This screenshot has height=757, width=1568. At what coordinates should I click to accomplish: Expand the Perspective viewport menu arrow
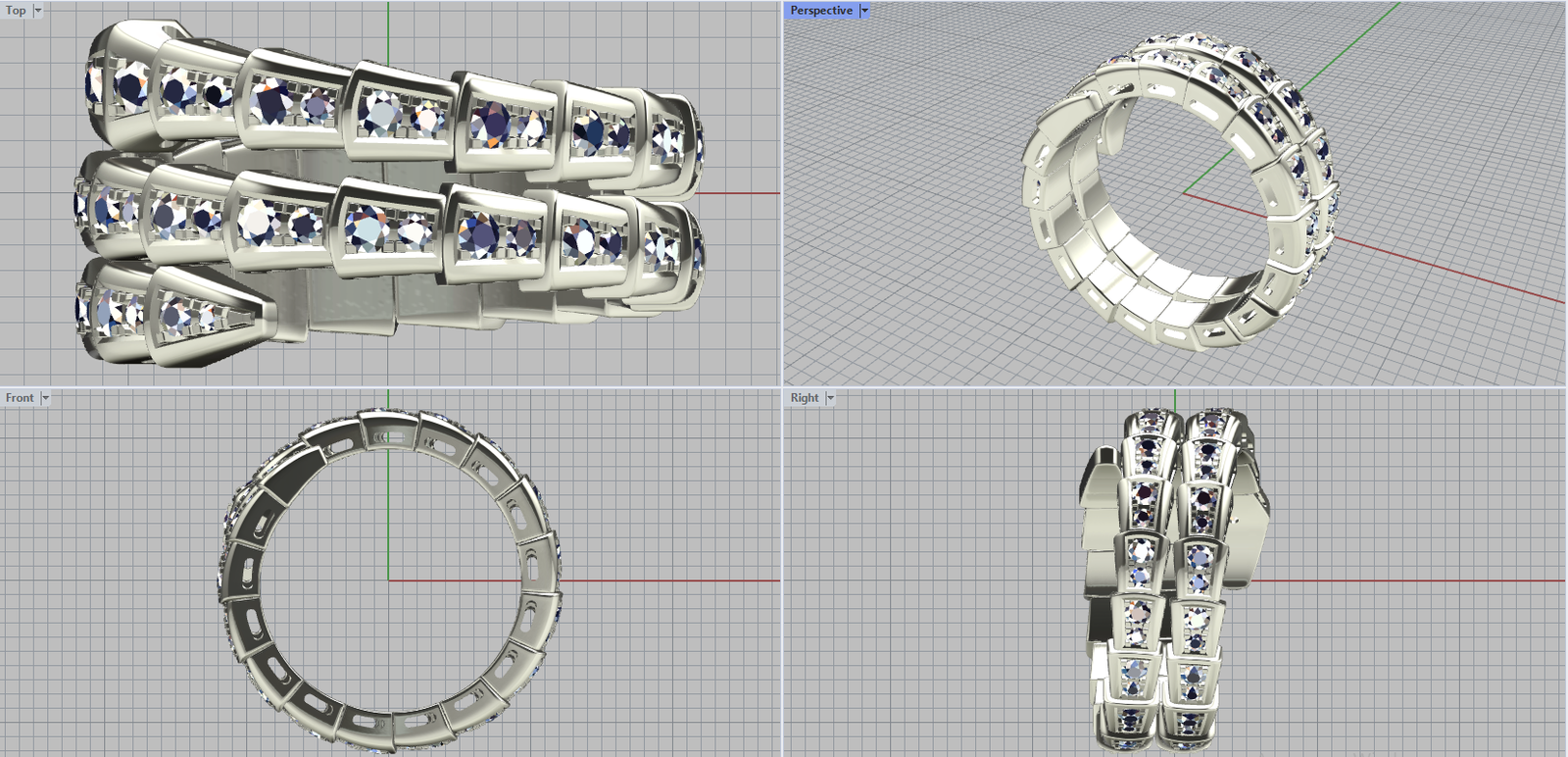click(x=863, y=11)
